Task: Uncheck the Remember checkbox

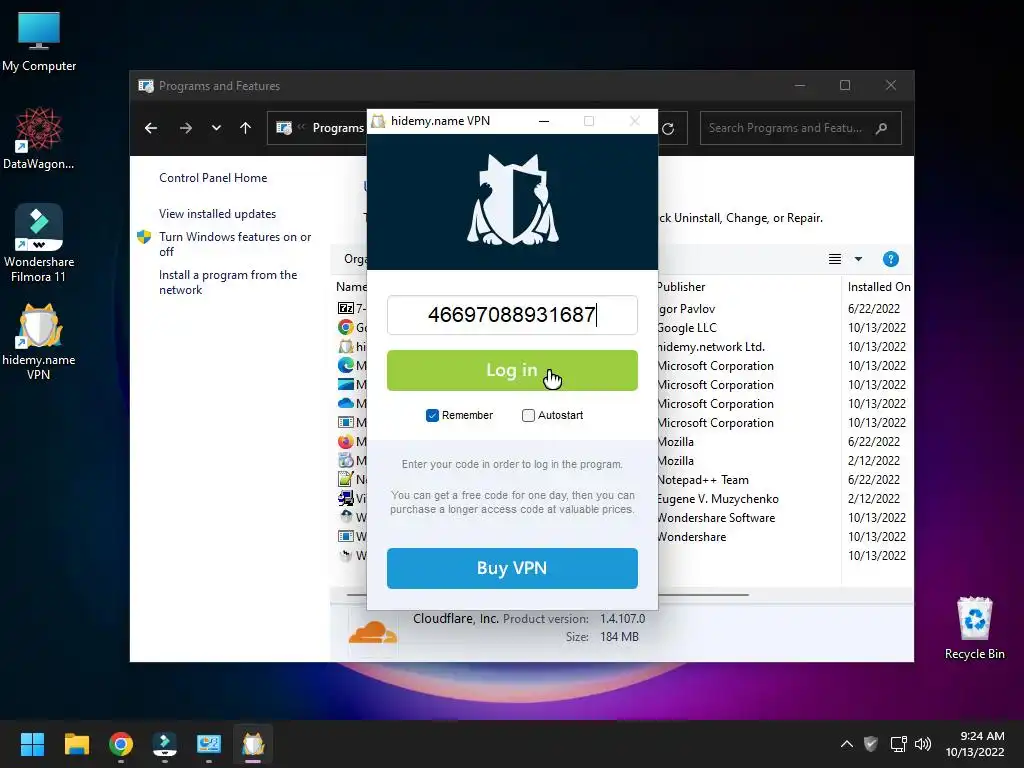Action: click(x=432, y=415)
